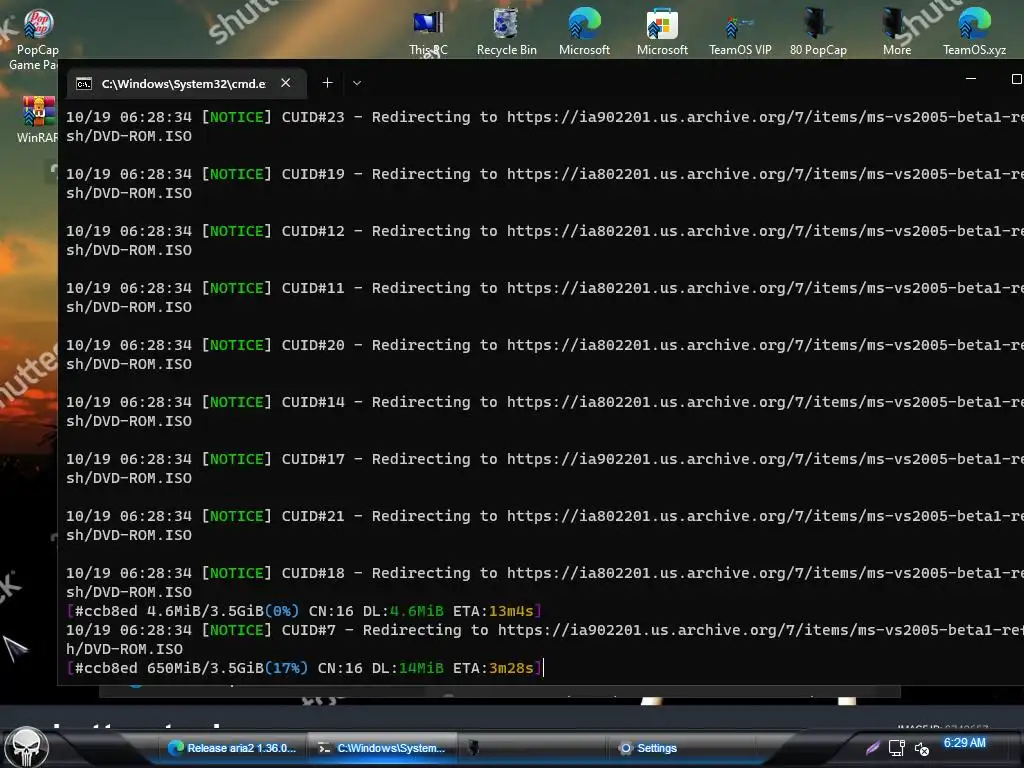Click CUID#23 redirect log line
Screen dimensions: 1024x768
tap(545, 127)
